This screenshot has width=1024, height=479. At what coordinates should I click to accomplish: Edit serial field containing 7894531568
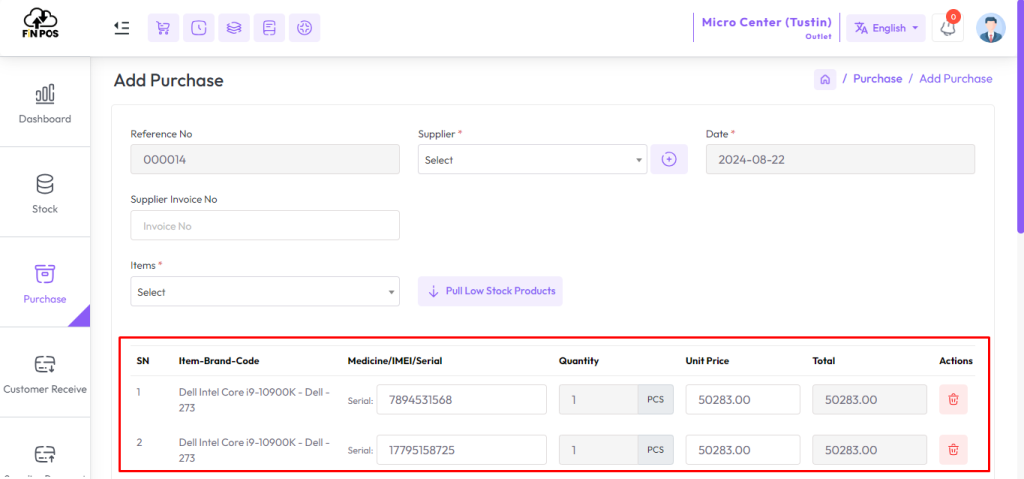tap(461, 399)
